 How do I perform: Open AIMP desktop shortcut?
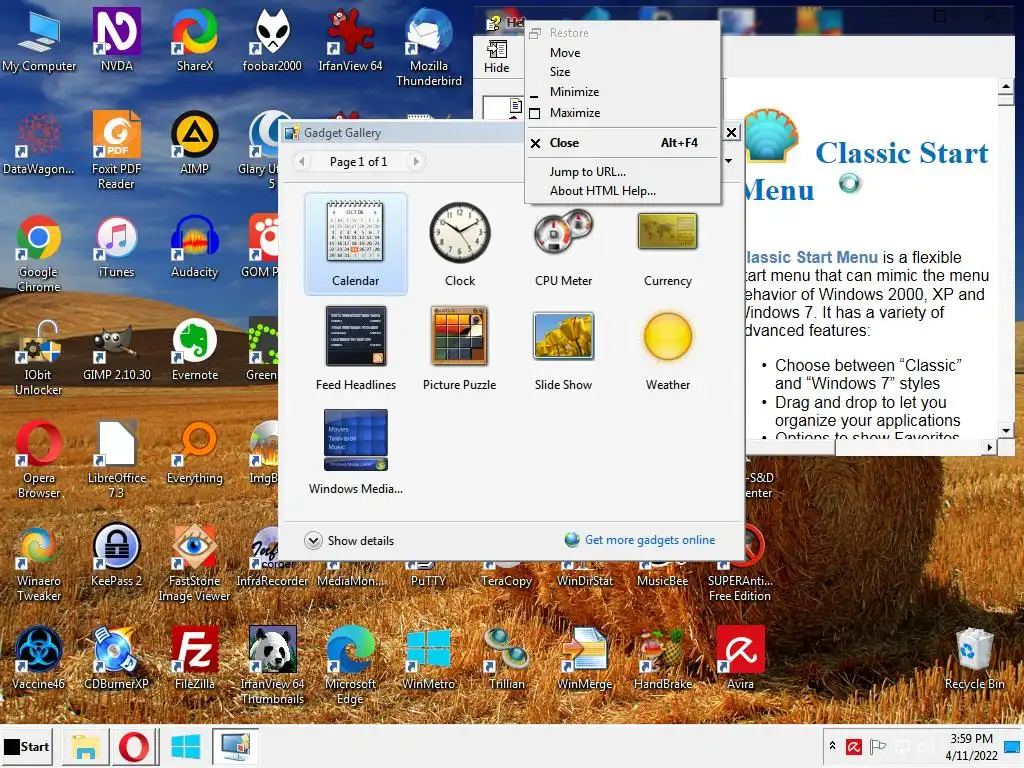[195, 144]
